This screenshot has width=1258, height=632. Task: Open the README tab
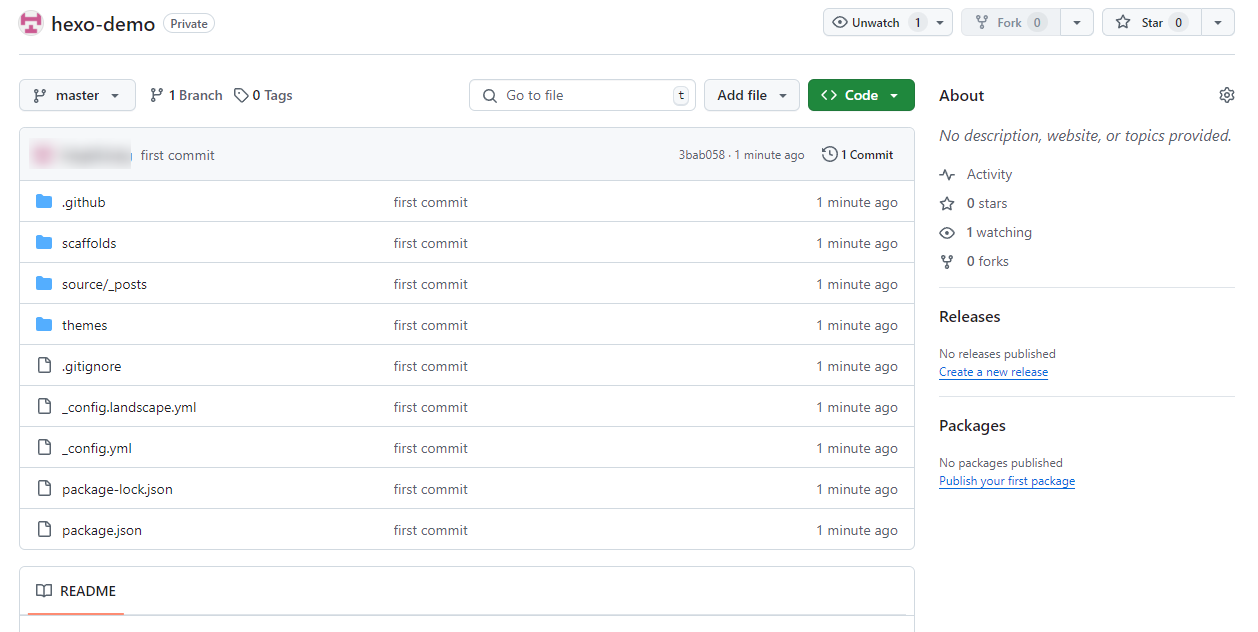click(76, 591)
